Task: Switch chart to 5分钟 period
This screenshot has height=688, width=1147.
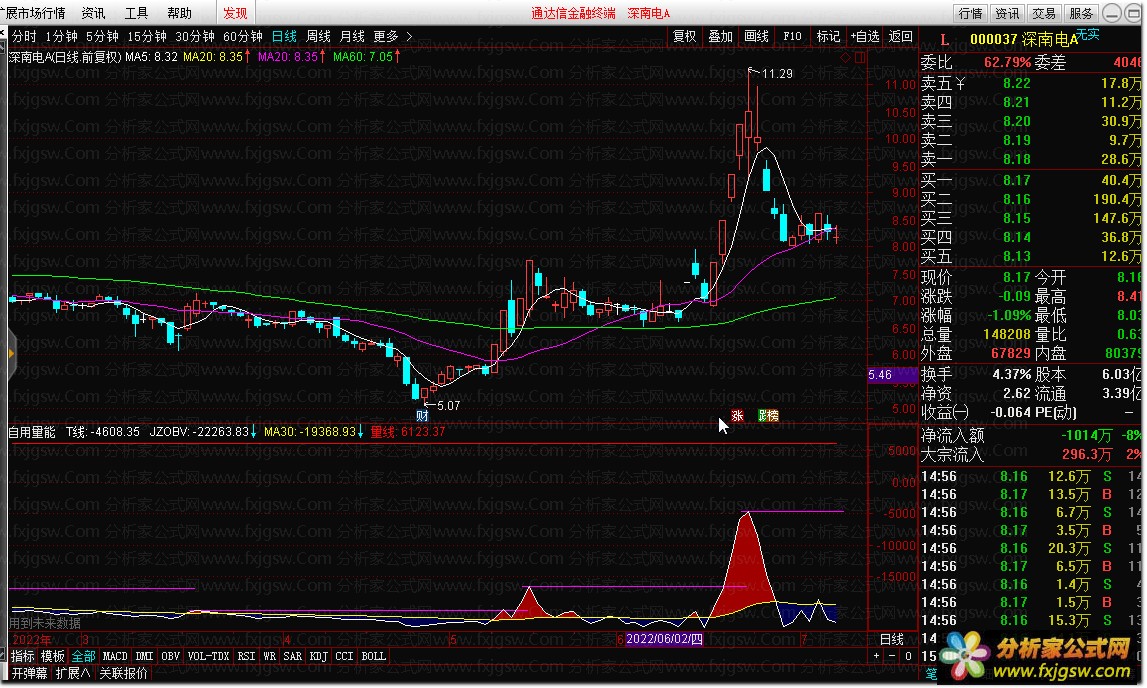Action: pos(102,36)
